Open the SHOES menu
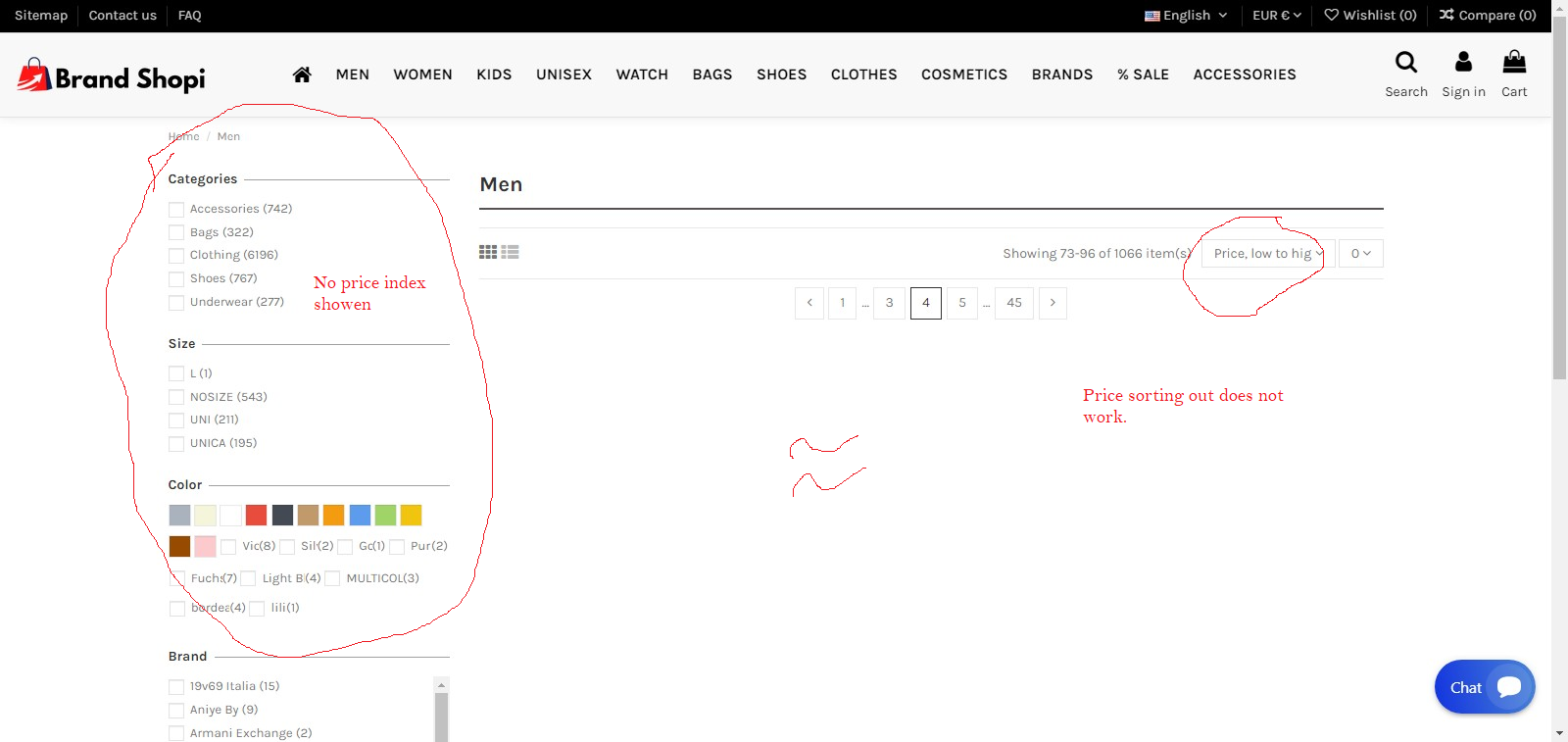 tap(782, 74)
